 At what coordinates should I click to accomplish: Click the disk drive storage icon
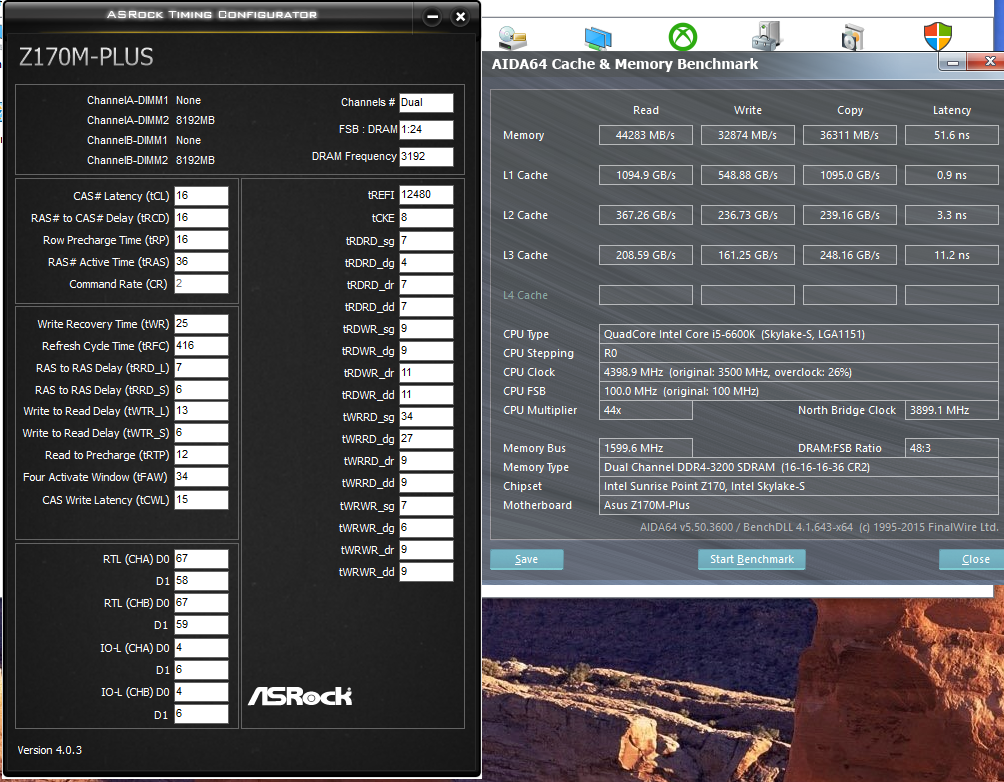512,38
